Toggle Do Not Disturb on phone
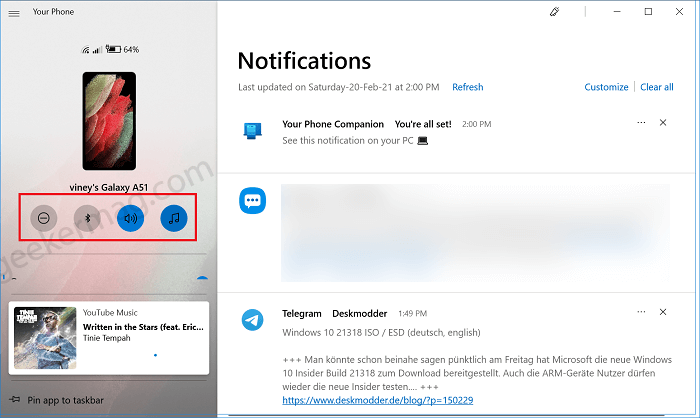 [x=44, y=218]
